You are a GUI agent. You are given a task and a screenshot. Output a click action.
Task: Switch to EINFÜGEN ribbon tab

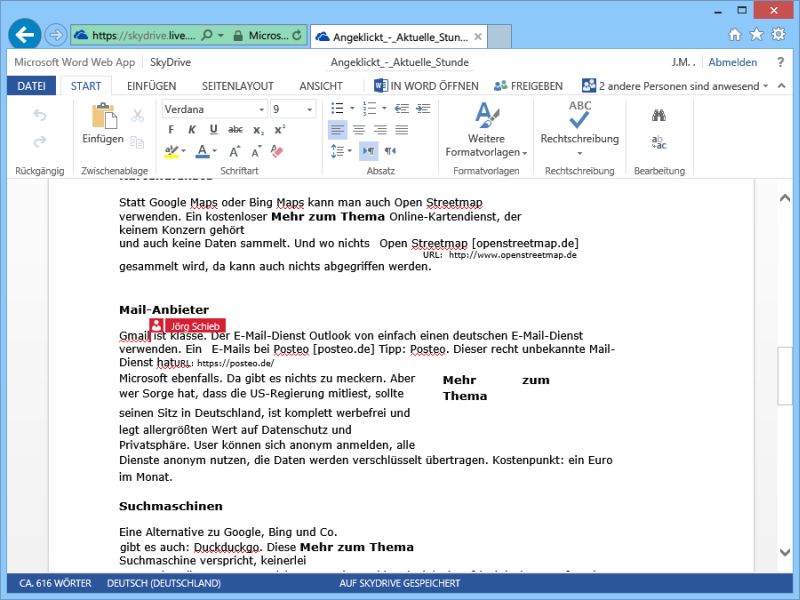click(x=152, y=86)
